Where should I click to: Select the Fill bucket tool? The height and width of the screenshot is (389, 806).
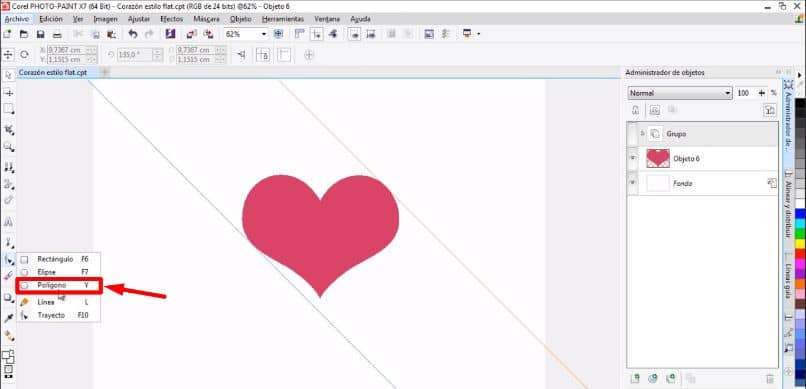point(8,336)
